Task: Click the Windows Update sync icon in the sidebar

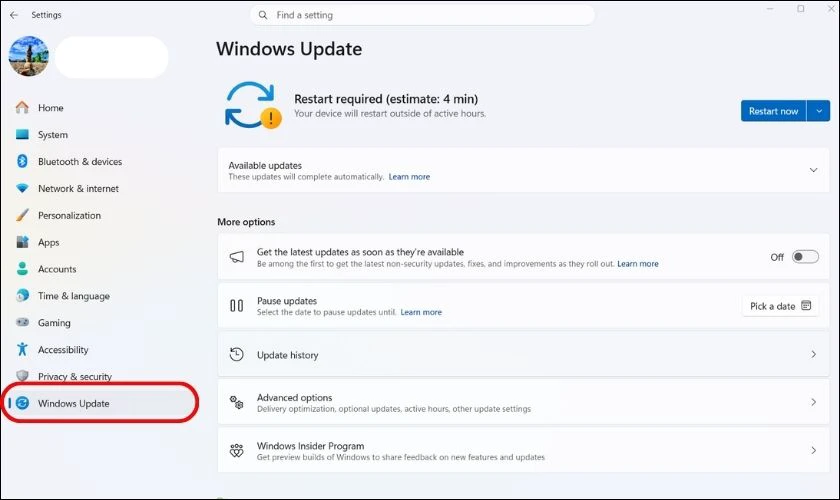Action: [22, 403]
